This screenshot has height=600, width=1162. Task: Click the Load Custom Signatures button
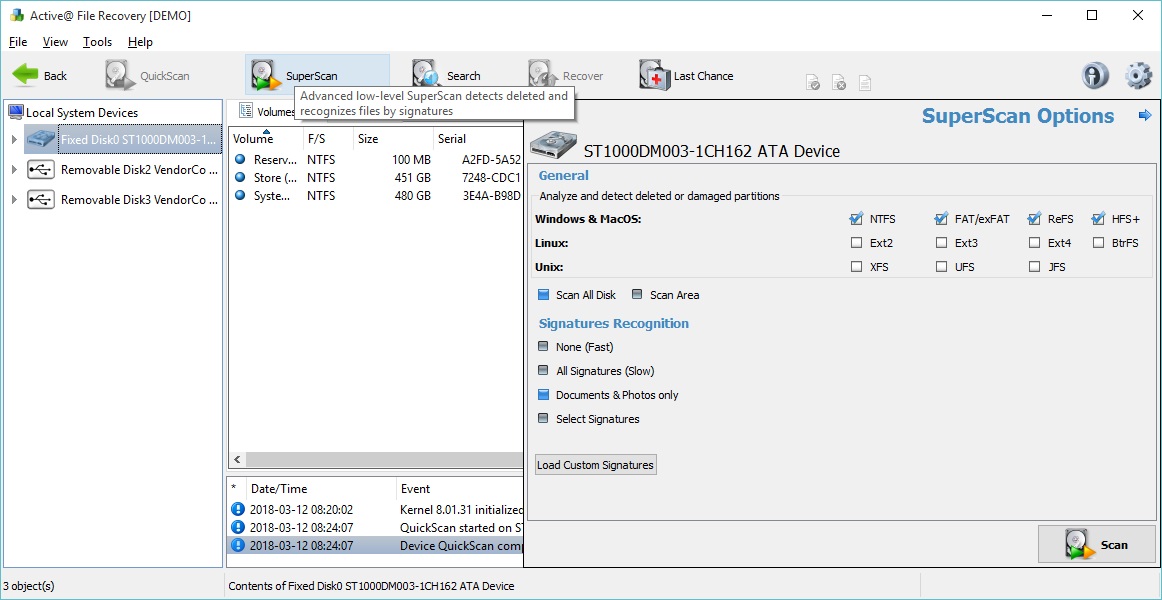tap(595, 464)
